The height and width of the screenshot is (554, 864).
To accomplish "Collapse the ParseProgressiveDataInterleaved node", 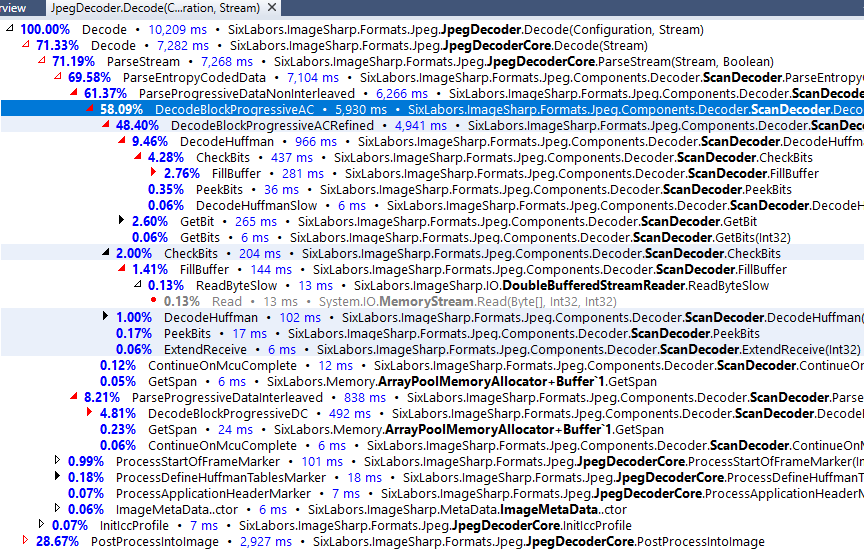I will pos(74,396).
